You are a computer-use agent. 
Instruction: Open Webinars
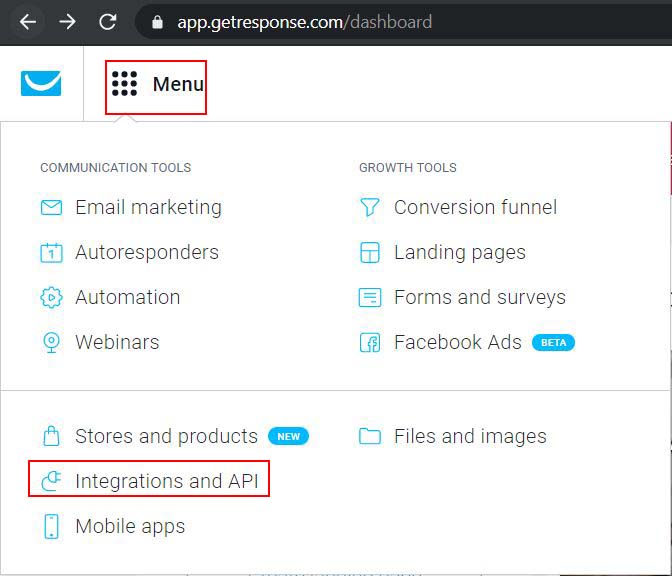pos(117,342)
